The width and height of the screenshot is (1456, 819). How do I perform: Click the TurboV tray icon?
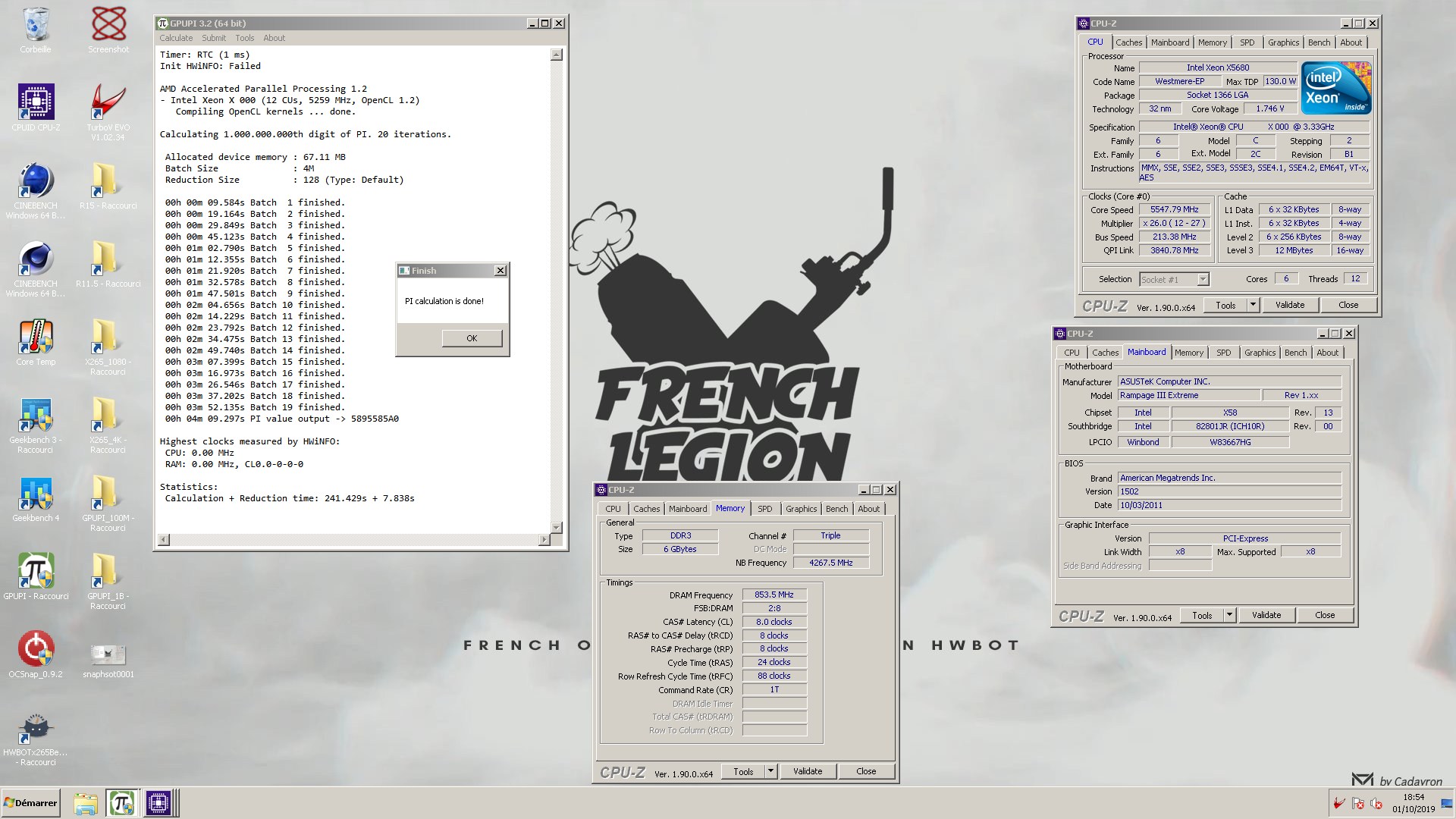tap(1339, 803)
